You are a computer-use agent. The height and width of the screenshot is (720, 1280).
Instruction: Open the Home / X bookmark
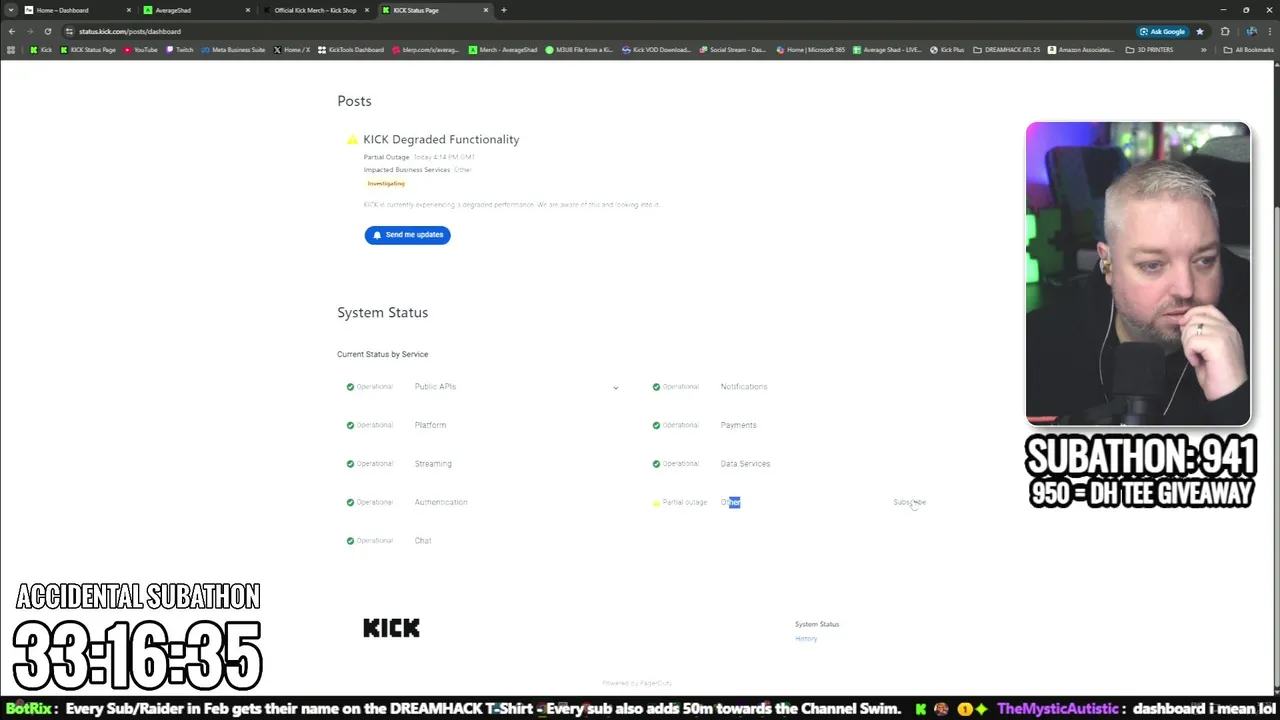click(292, 50)
